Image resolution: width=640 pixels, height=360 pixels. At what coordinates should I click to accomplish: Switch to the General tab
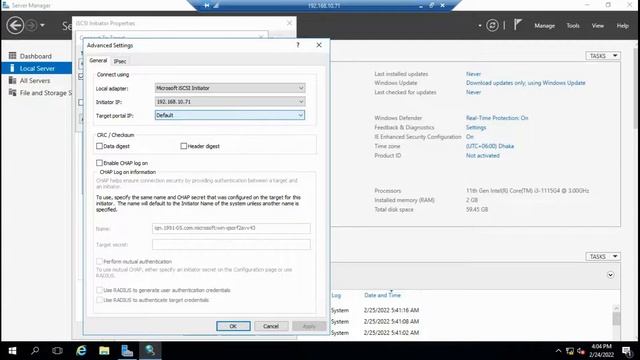click(98, 60)
